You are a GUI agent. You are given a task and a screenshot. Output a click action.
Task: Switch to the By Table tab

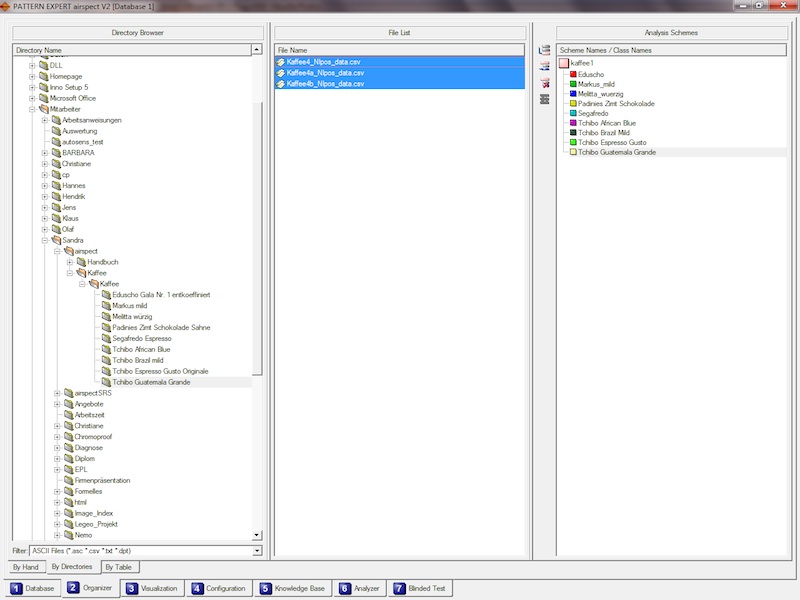tap(118, 567)
